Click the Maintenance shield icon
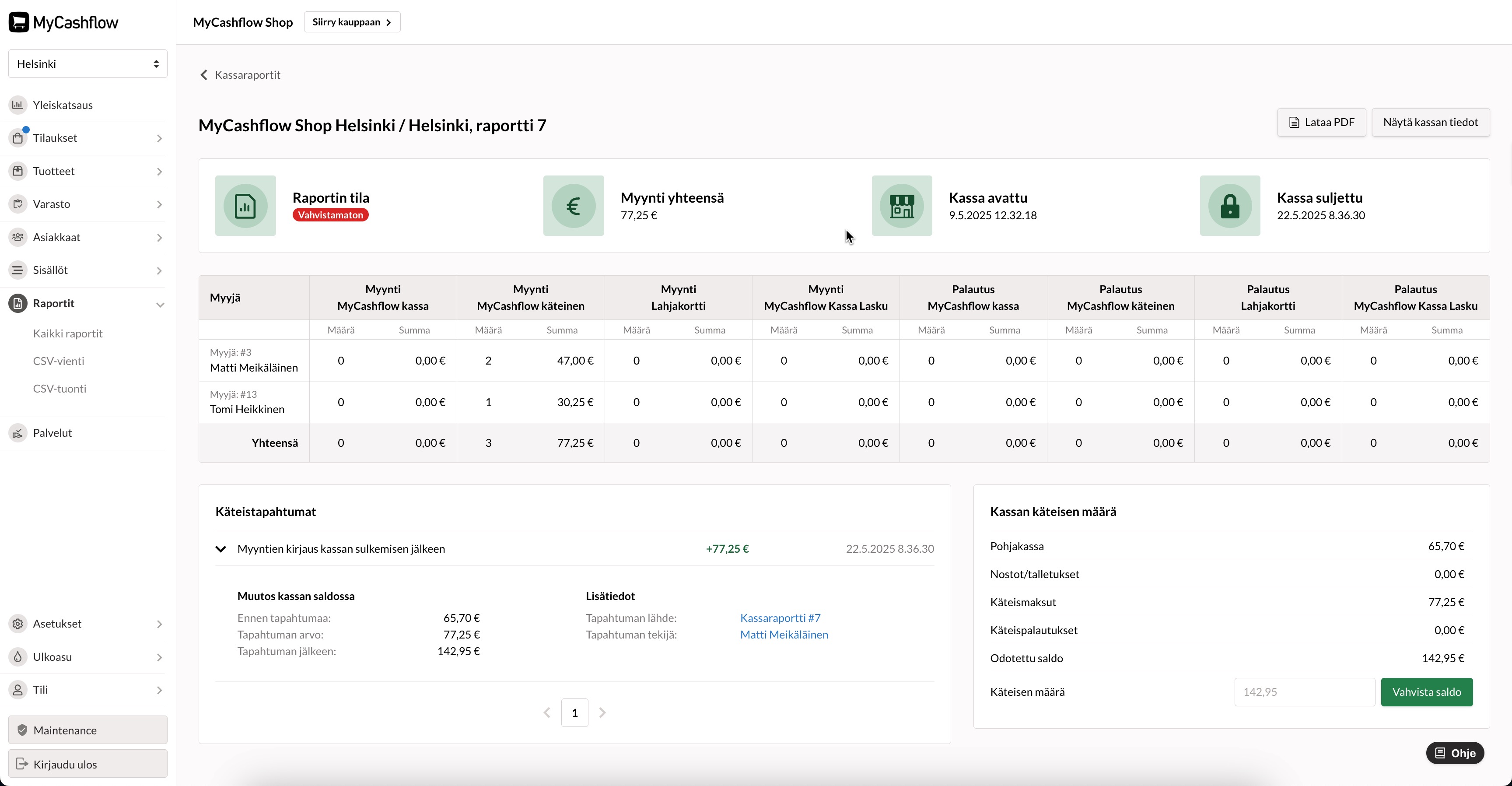Image resolution: width=1512 pixels, height=786 pixels. click(22, 730)
